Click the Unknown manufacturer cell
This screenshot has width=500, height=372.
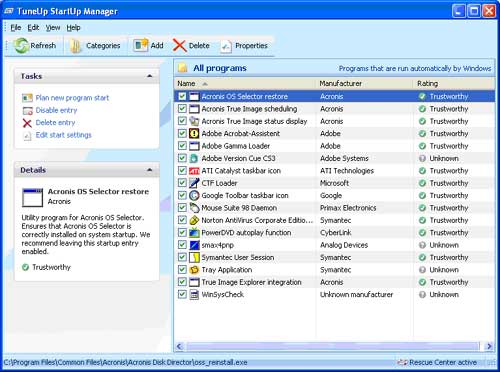click(356, 295)
